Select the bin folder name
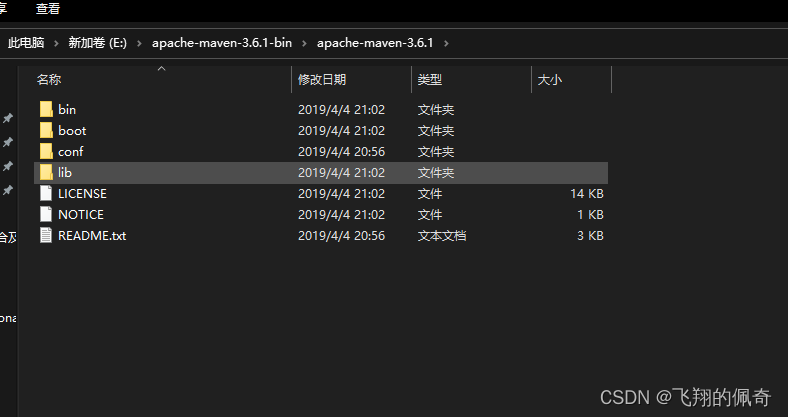 pos(67,109)
